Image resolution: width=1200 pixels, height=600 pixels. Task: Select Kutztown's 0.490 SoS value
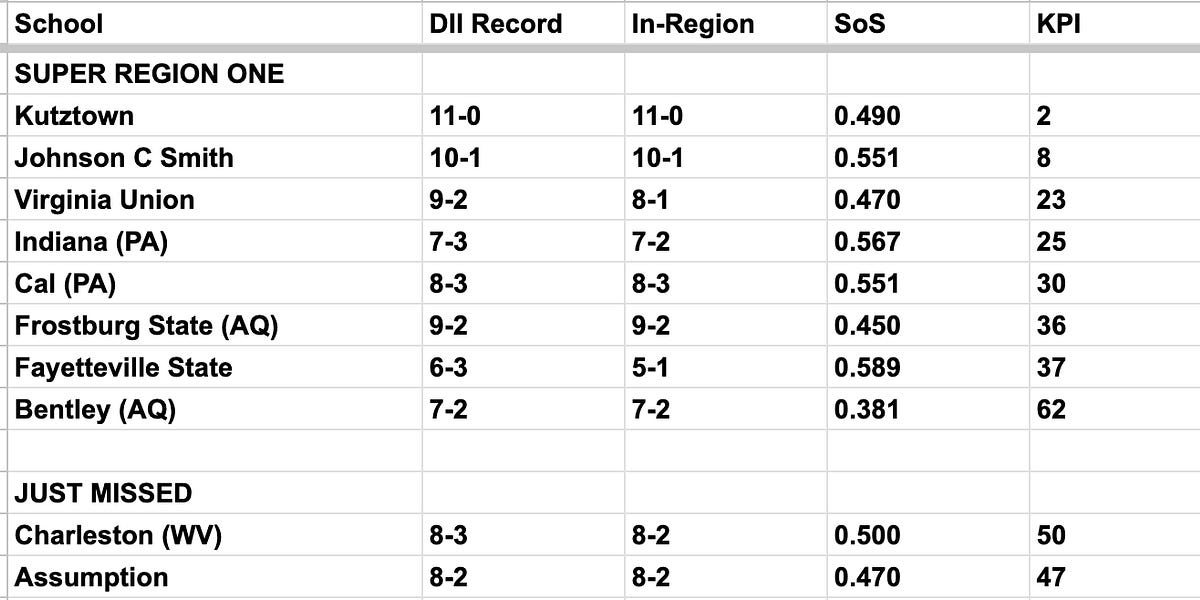[x=867, y=116]
